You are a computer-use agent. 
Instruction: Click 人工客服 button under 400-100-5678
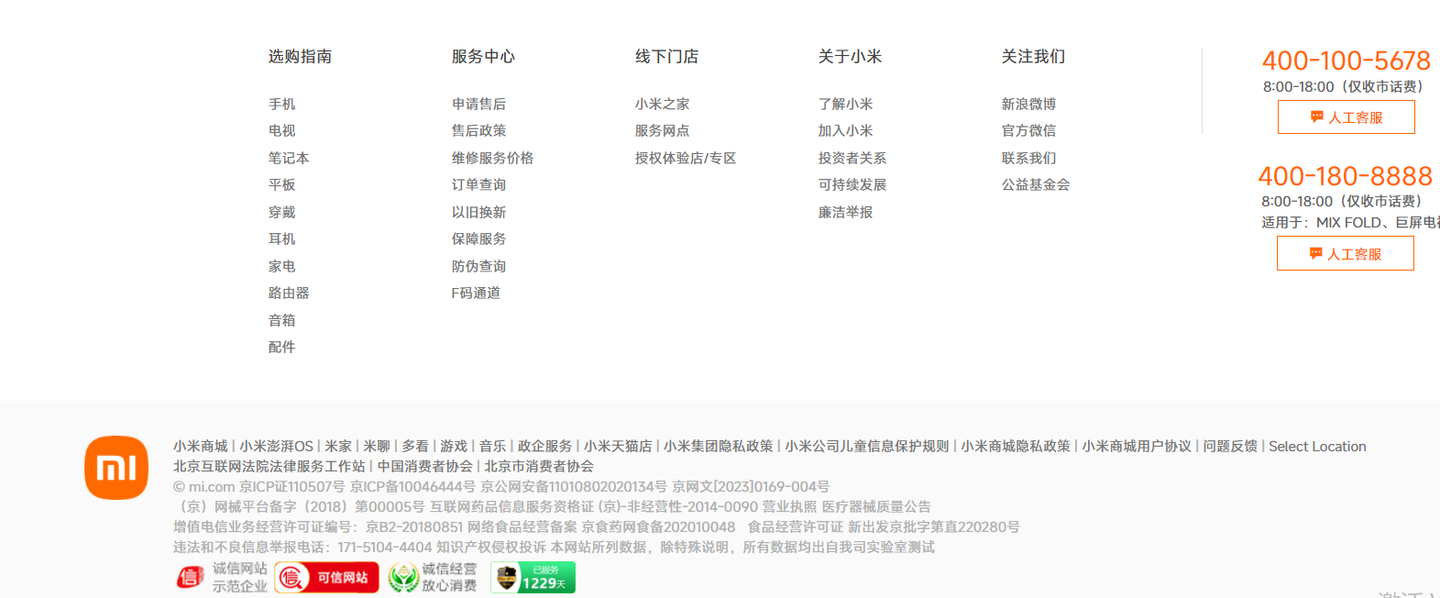coord(1346,117)
